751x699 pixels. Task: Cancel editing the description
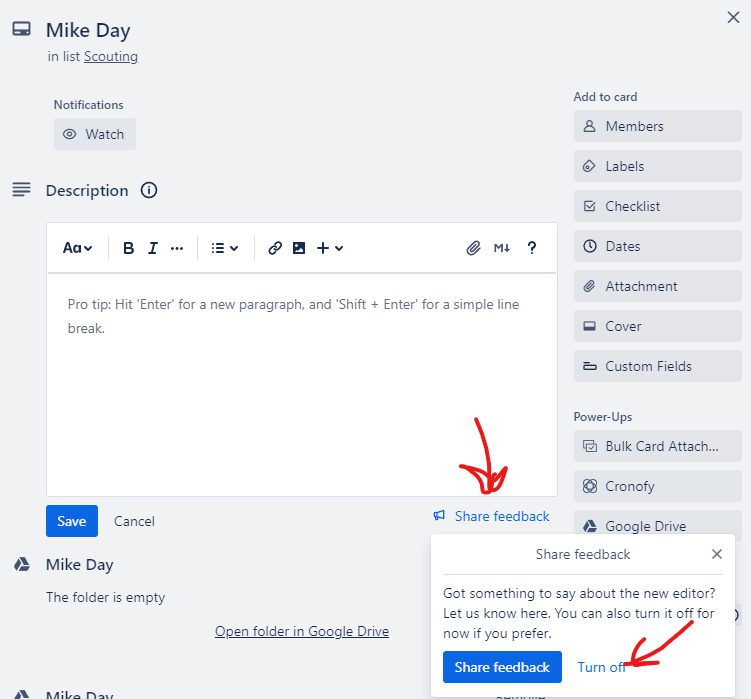click(134, 521)
